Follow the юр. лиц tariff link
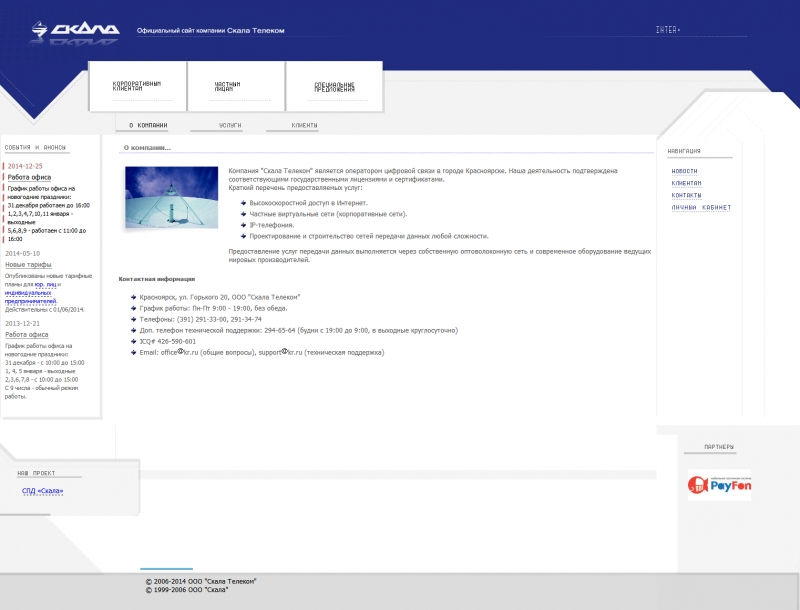 point(45,285)
